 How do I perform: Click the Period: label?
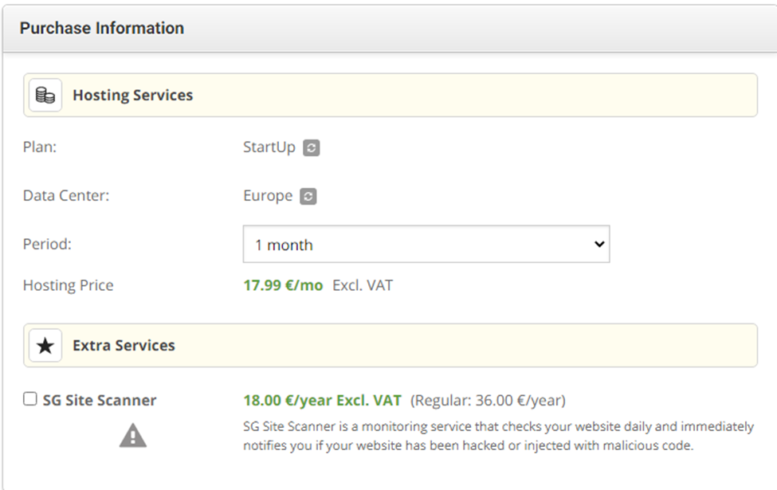pyautogui.click(x=47, y=244)
